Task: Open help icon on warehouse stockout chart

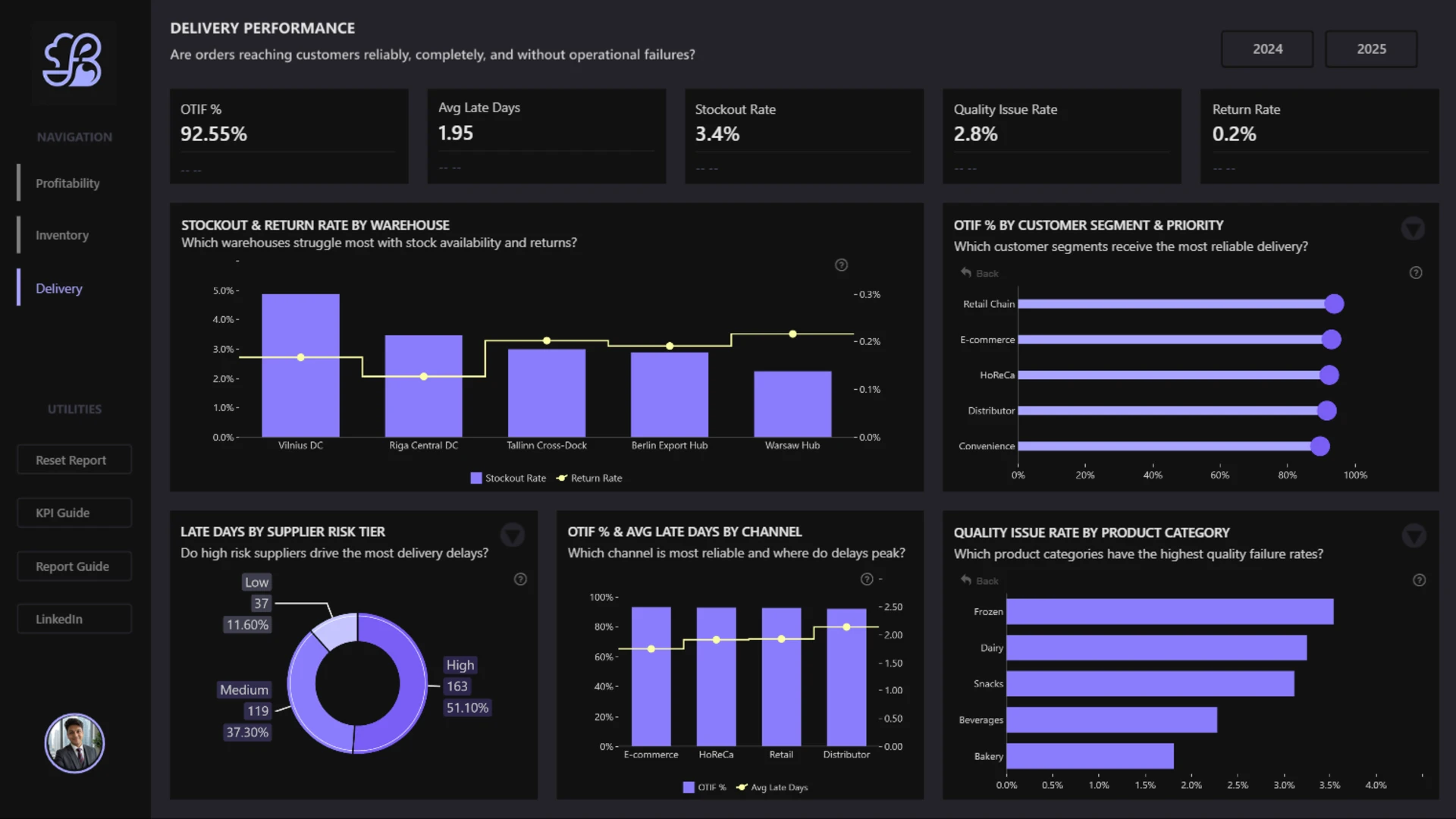Action: 841,265
